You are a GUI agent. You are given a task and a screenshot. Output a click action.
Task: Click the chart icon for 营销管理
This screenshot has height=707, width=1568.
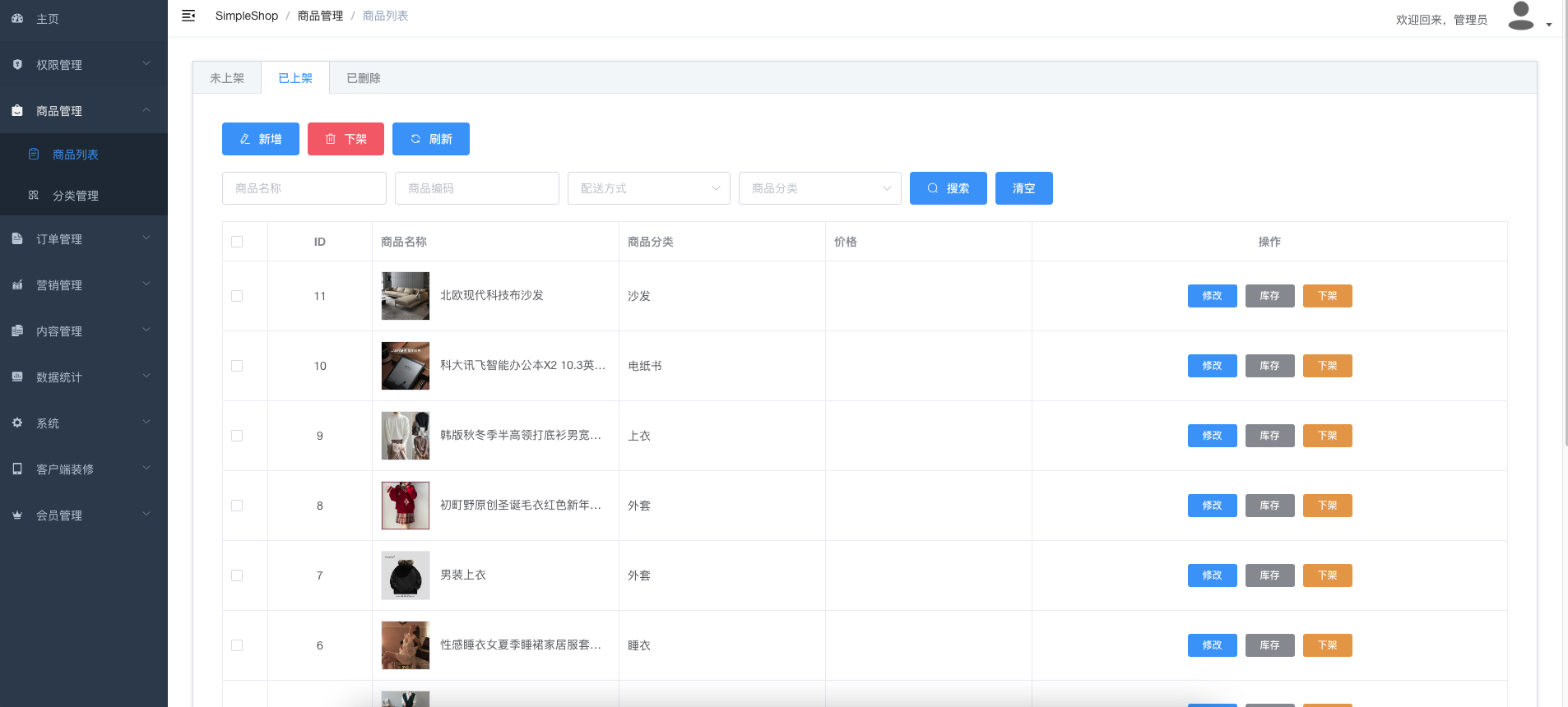tap(17, 284)
